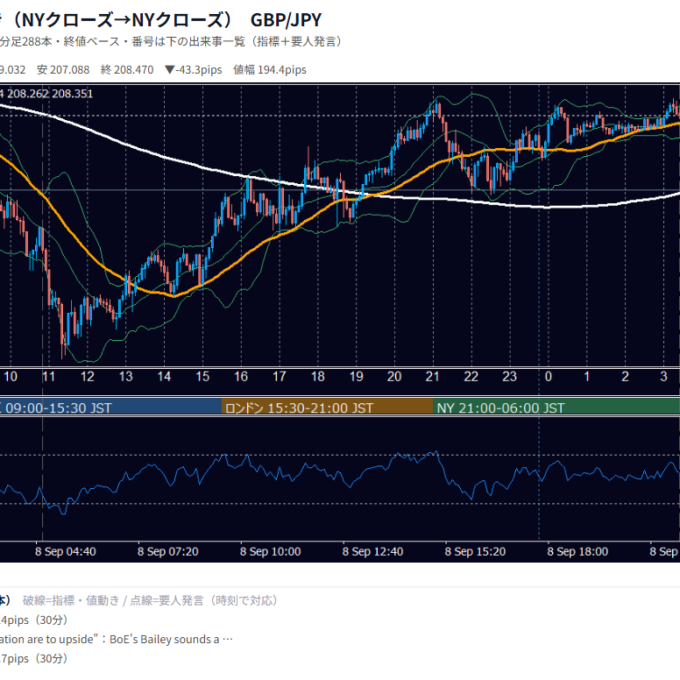Click hour label 13 on chart axis
The width and height of the screenshot is (680, 680).
tap(126, 376)
